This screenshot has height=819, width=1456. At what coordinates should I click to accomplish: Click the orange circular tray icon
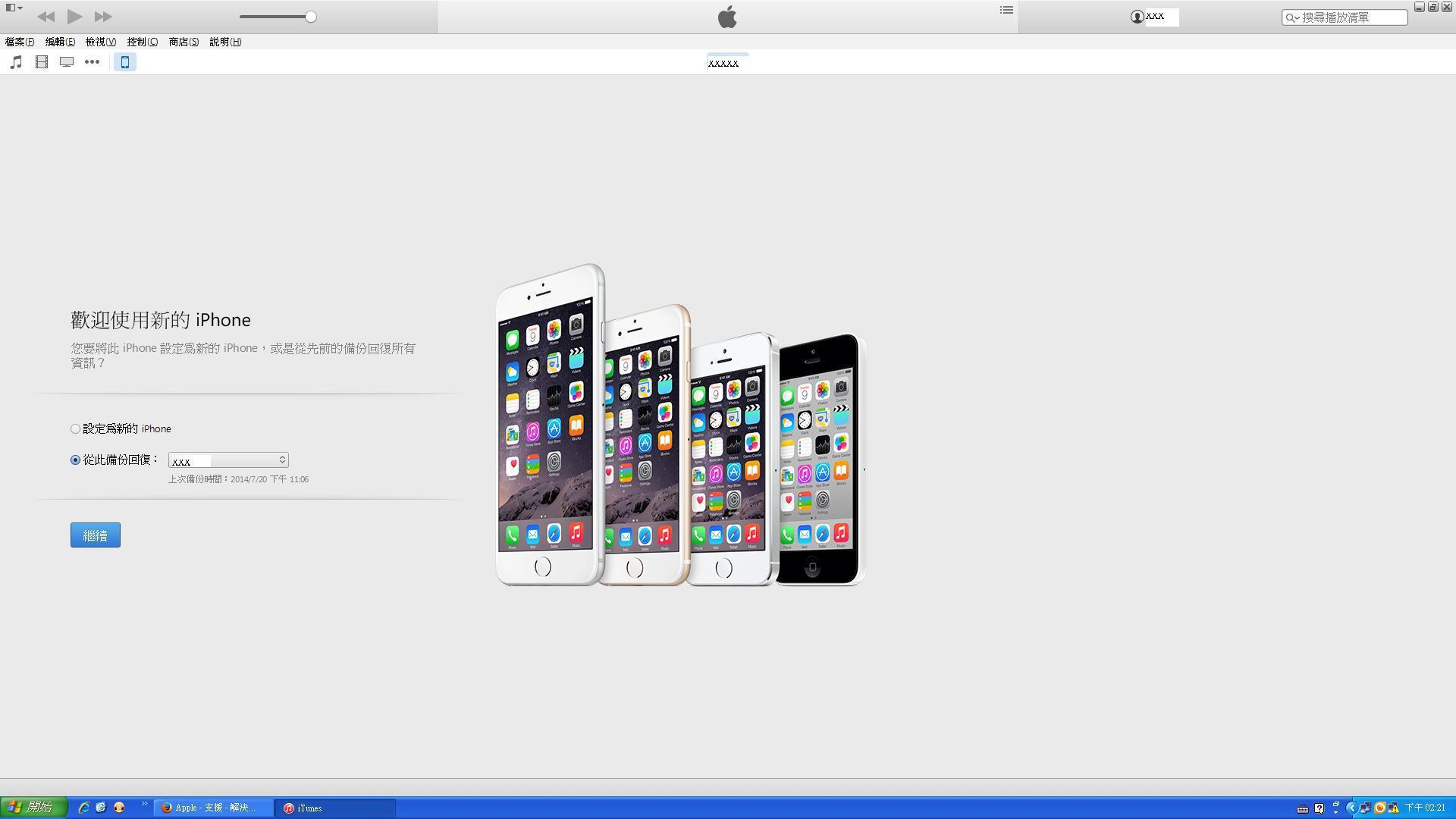[1380, 808]
